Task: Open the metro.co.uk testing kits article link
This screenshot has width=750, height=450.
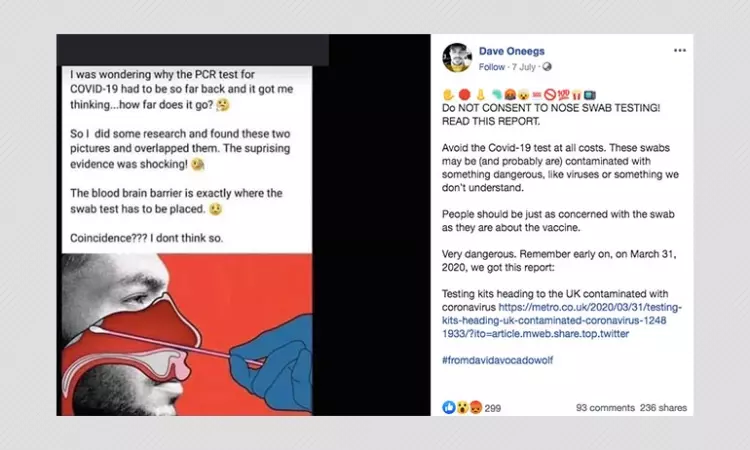Action: pos(562,320)
